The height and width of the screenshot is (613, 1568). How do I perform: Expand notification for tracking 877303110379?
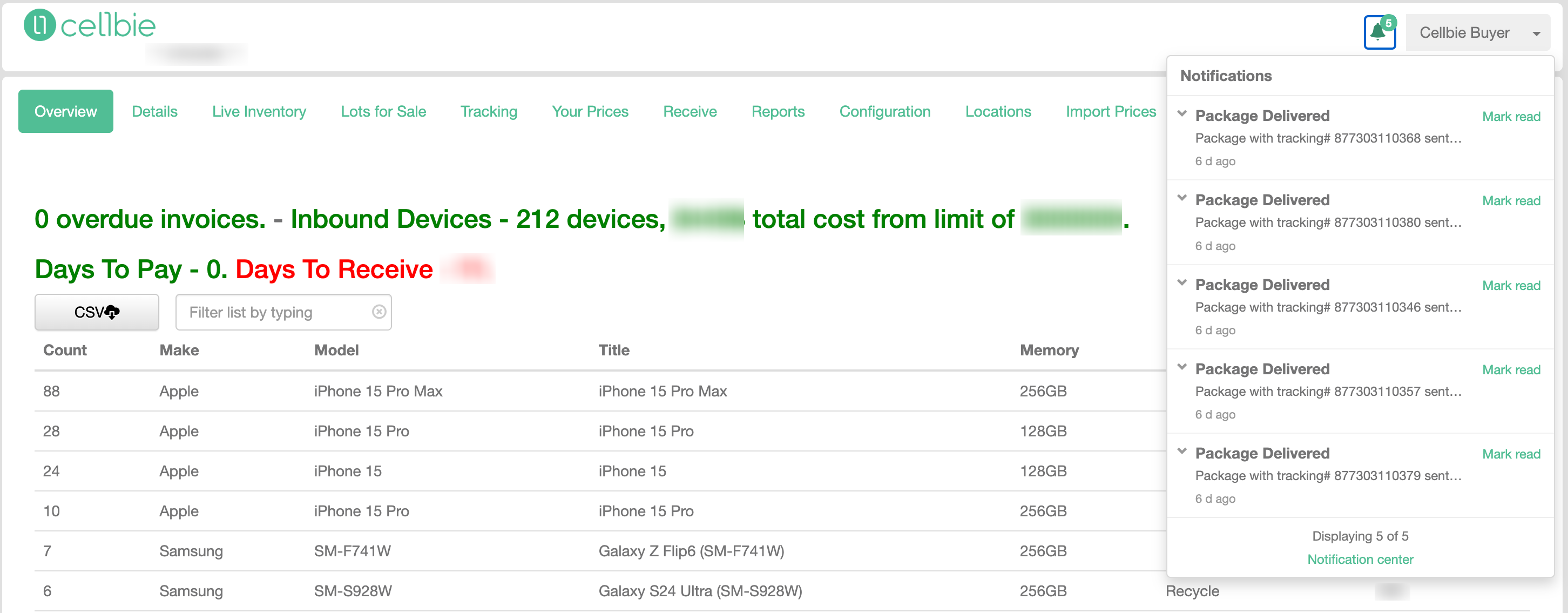[1181, 452]
